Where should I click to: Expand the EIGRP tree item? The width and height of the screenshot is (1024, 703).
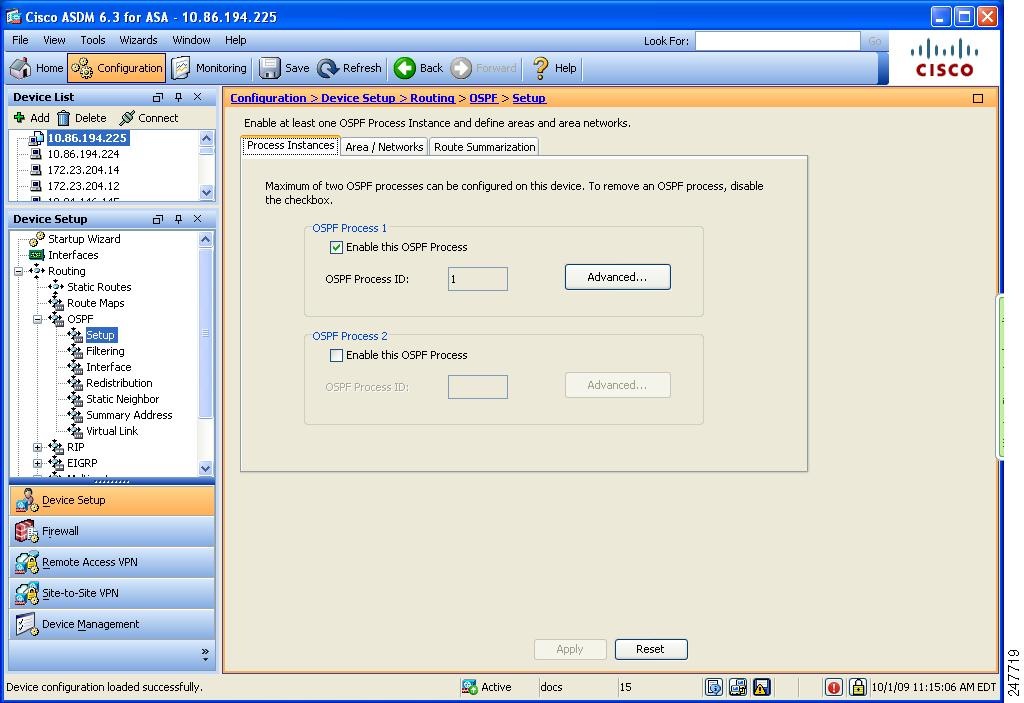(x=38, y=463)
